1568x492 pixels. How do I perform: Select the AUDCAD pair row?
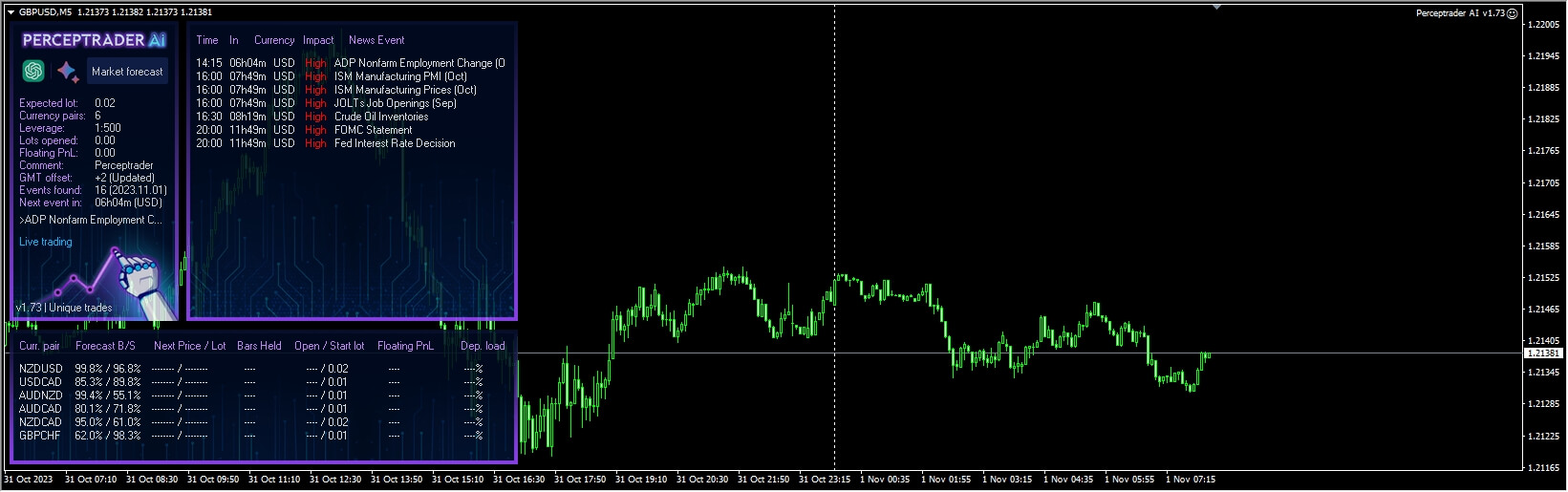pyautogui.click(x=251, y=409)
